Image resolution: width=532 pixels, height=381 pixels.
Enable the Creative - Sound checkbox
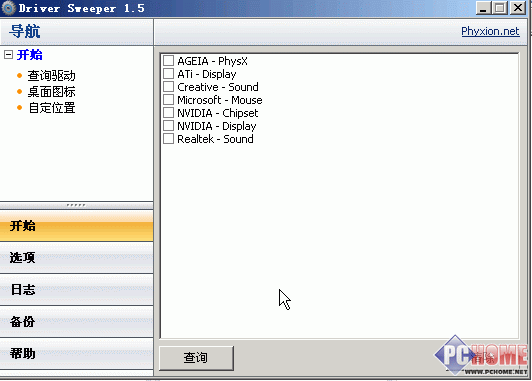[168, 87]
